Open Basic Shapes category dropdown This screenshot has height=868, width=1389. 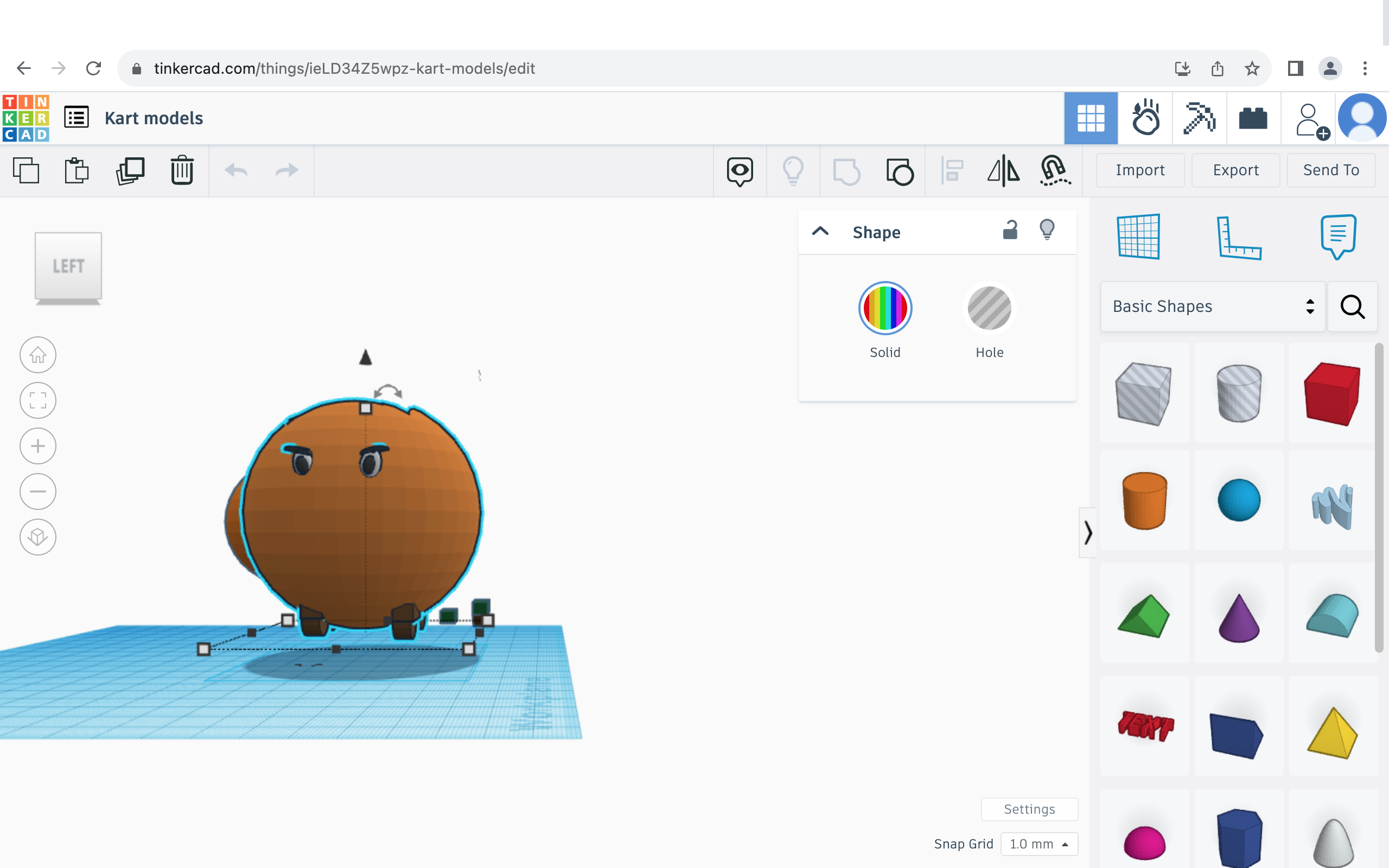(1212, 307)
